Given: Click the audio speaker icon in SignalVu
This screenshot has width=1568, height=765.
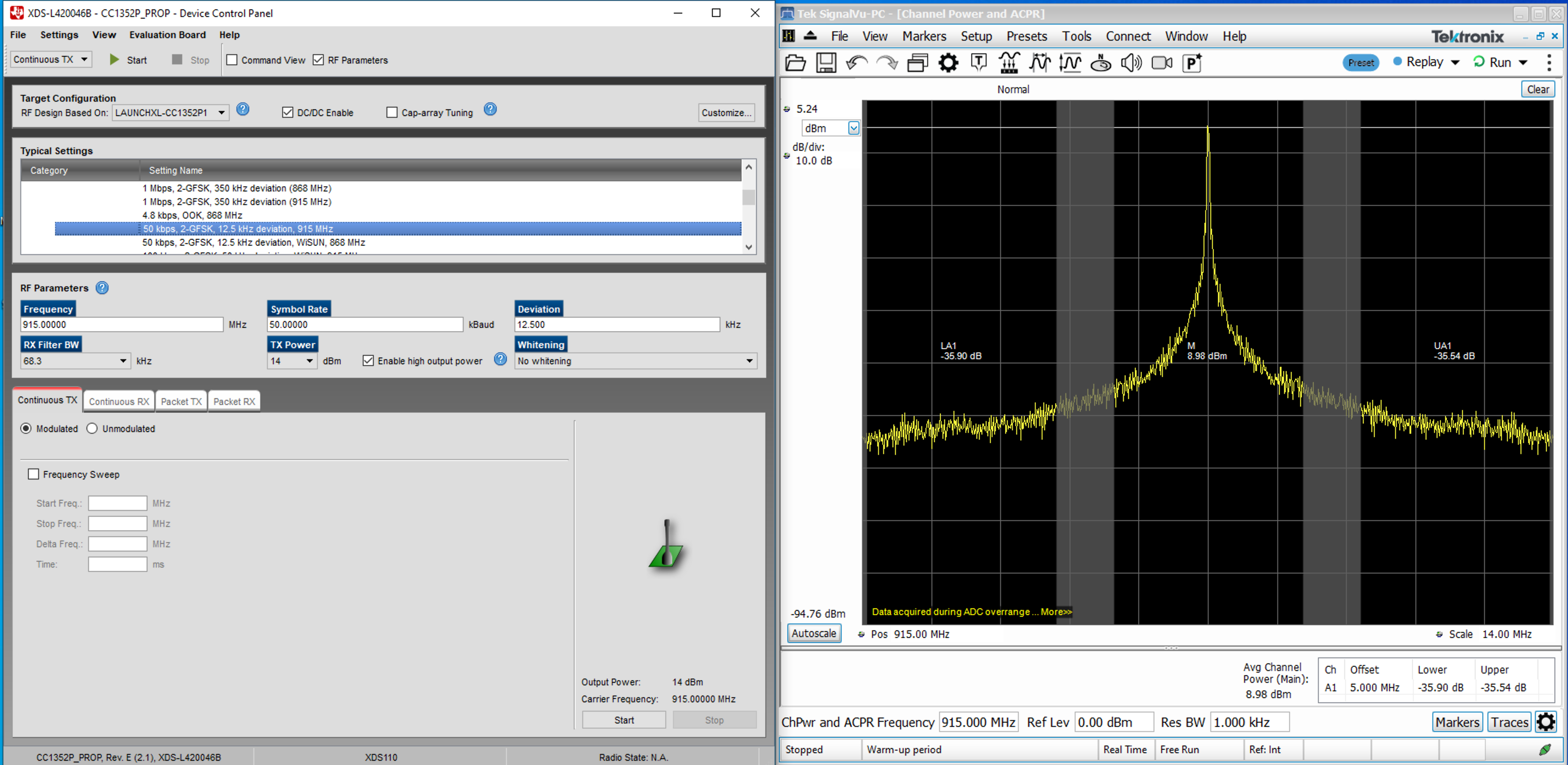Looking at the screenshot, I should click(1131, 63).
